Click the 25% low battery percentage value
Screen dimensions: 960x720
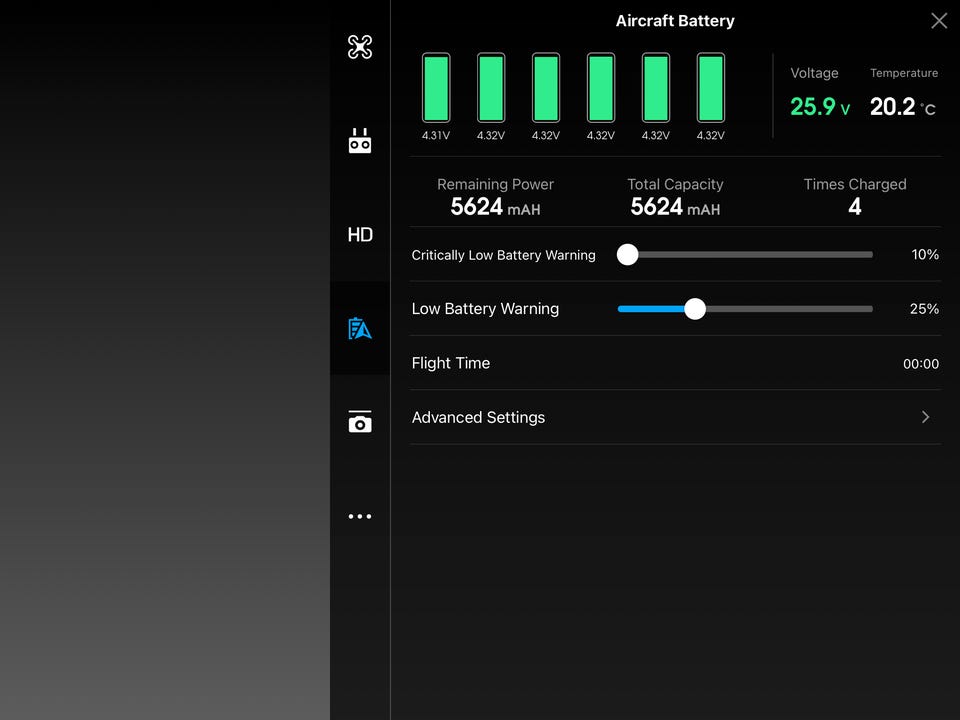click(923, 309)
